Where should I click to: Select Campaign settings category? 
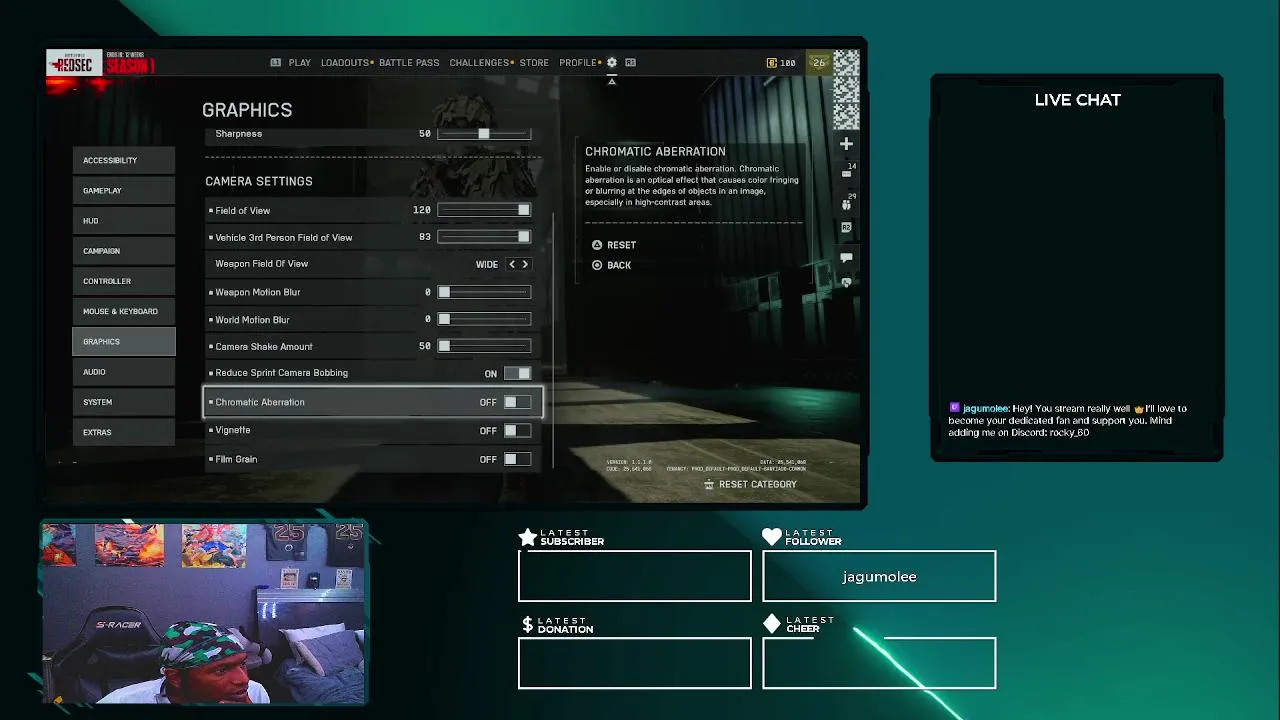(124, 251)
